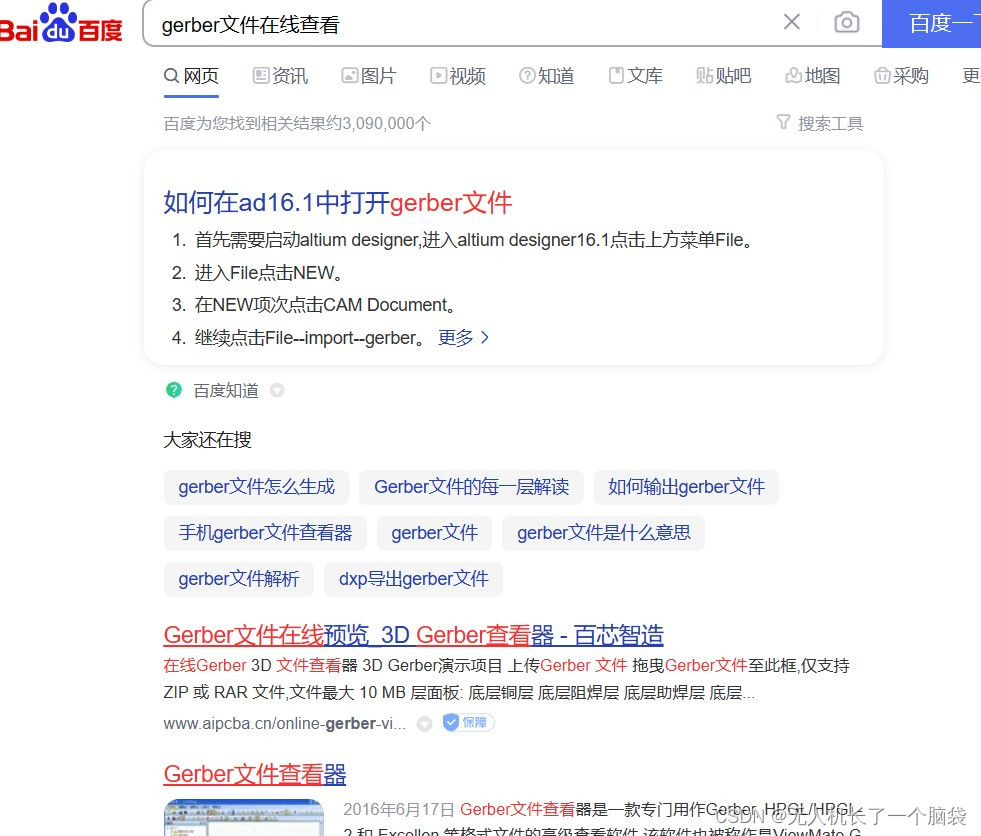Image resolution: width=981 pixels, height=836 pixels.
Task: Switch to the 资讯 tab
Action: tap(280, 76)
